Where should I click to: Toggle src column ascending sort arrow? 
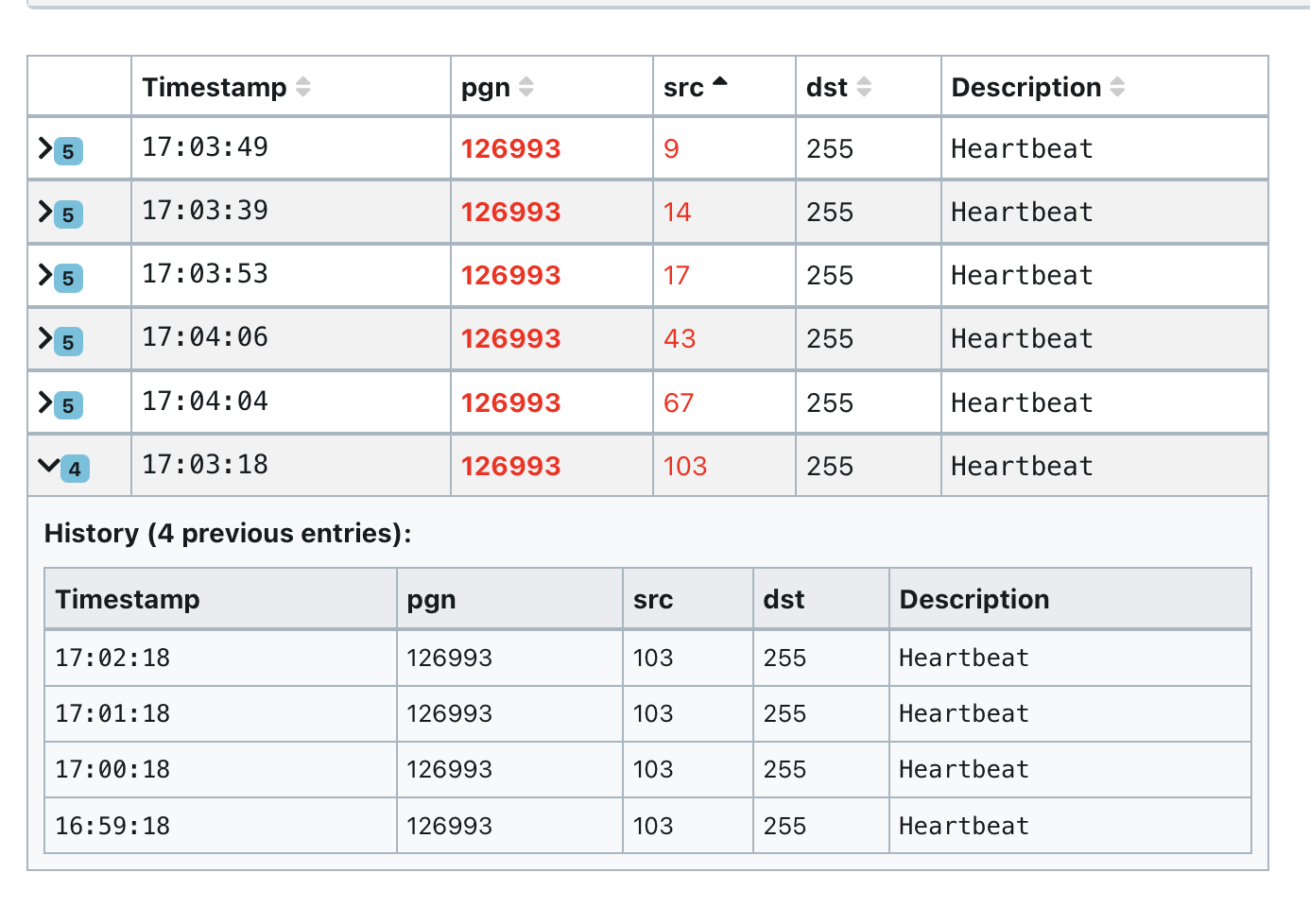(x=720, y=83)
